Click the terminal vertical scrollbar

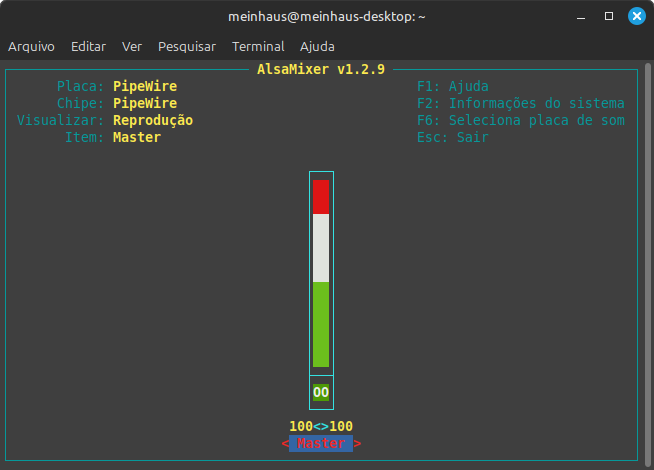click(x=648, y=265)
